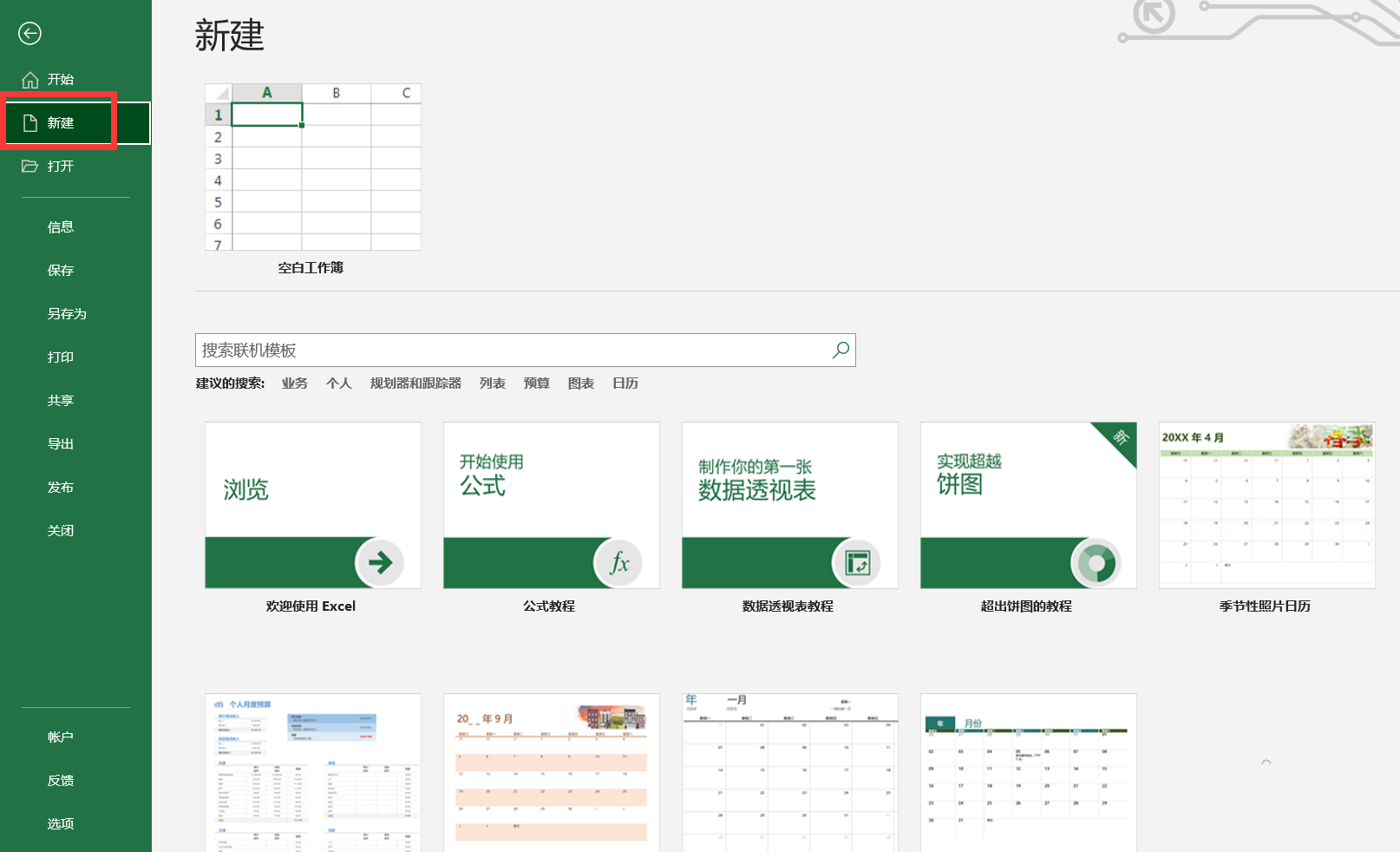Select 保存 in the sidebar
1400x852 pixels.
pos(61,270)
